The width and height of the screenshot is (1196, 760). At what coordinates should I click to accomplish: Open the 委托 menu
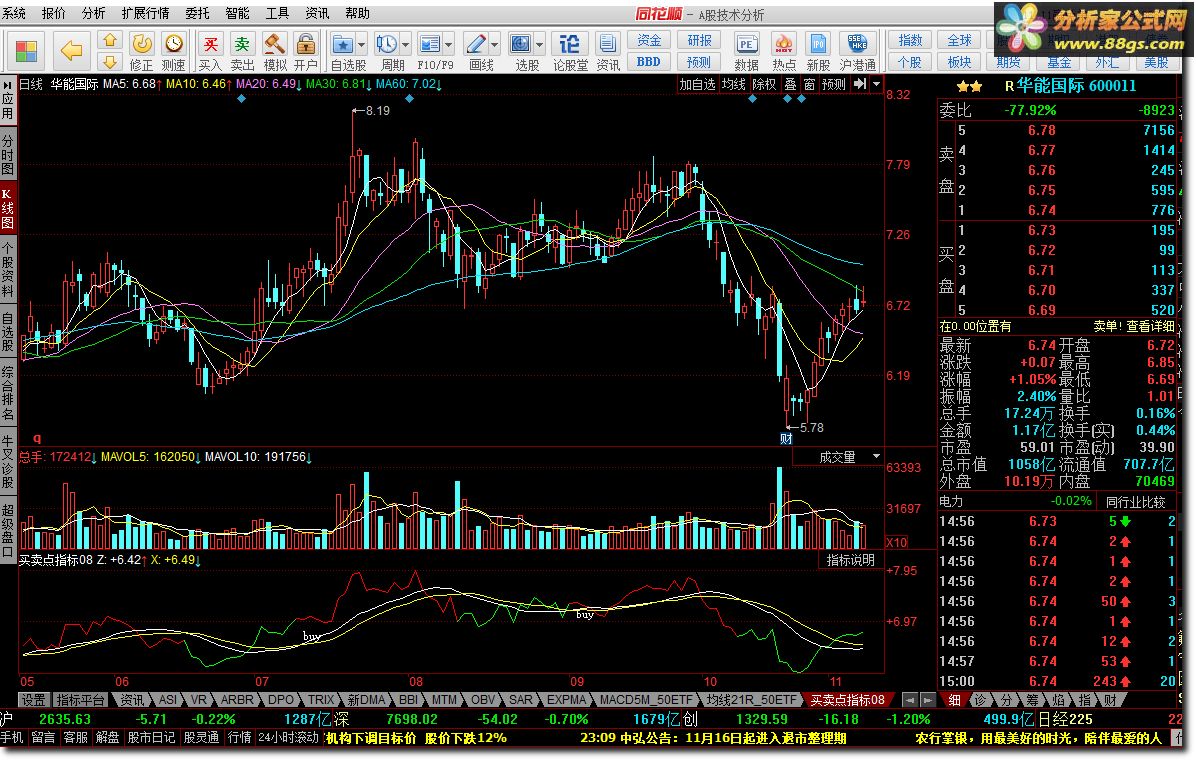tap(197, 13)
